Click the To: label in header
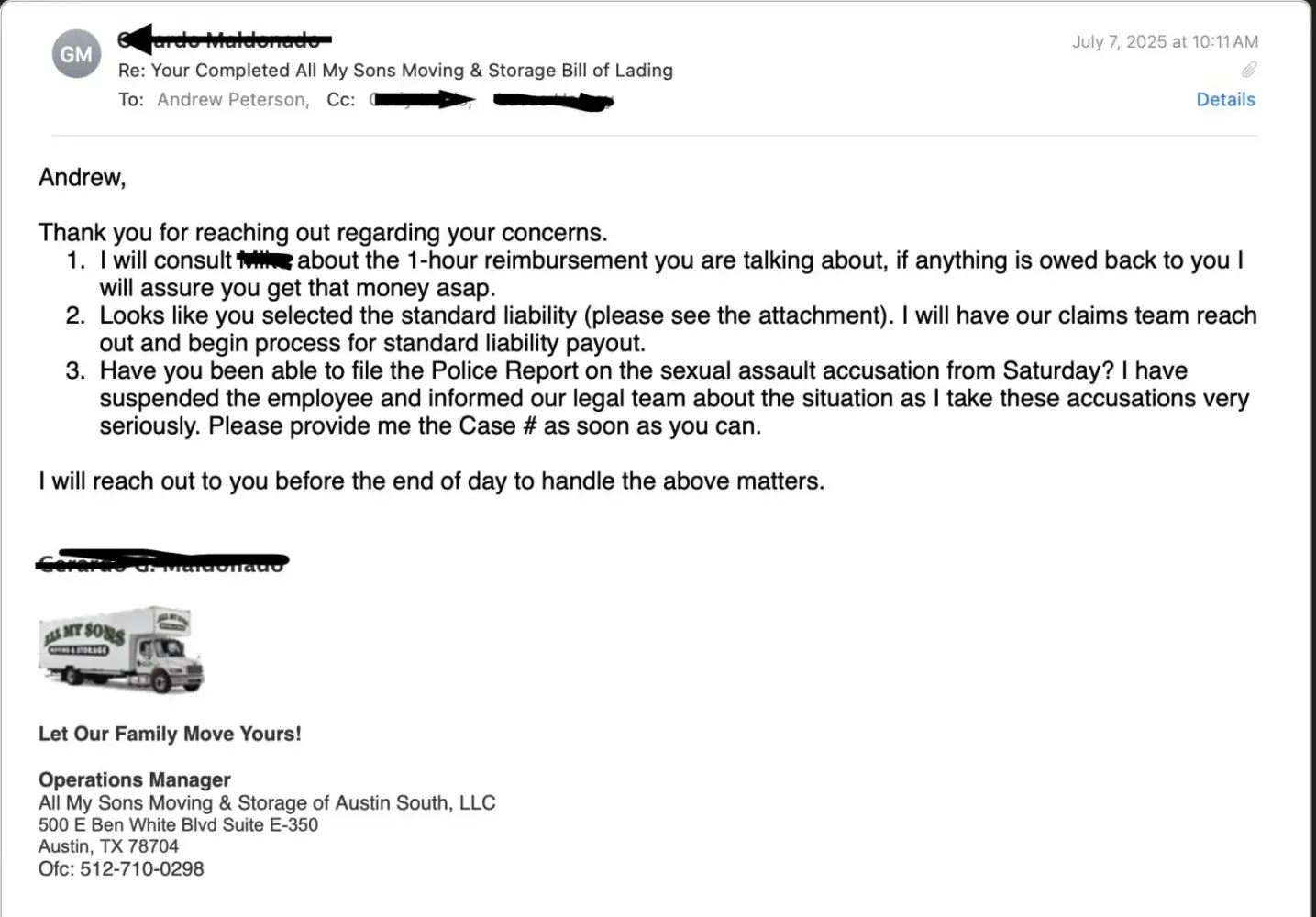1316x917 pixels. tap(131, 99)
